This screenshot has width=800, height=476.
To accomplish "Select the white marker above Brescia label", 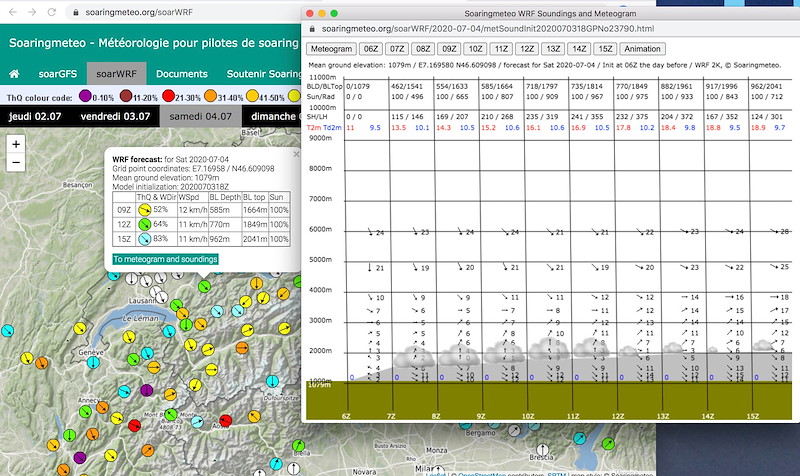I will pos(543,449).
